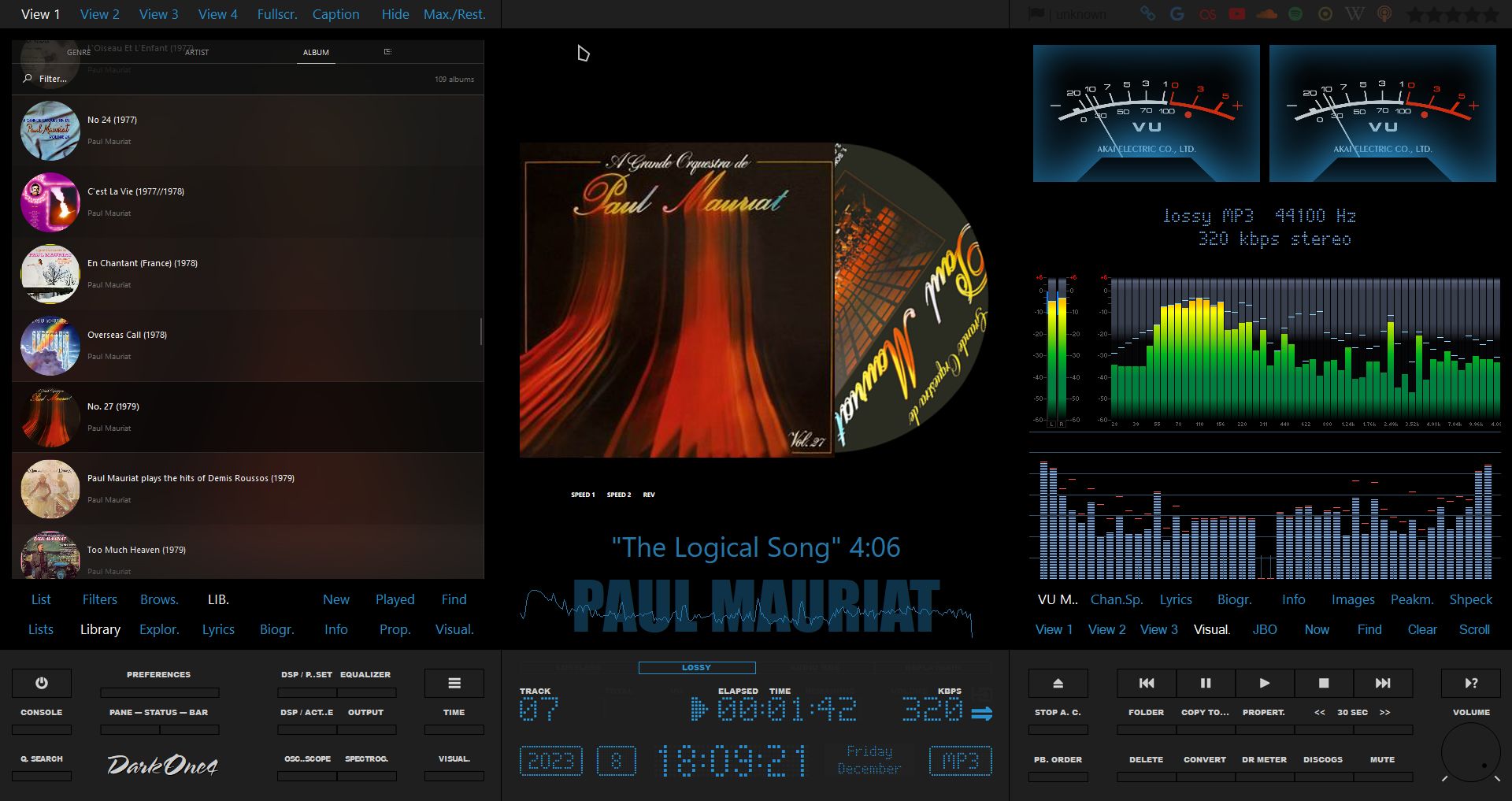Open the Wikipedia W icon
This screenshot has width=1512, height=801.
tap(1354, 14)
